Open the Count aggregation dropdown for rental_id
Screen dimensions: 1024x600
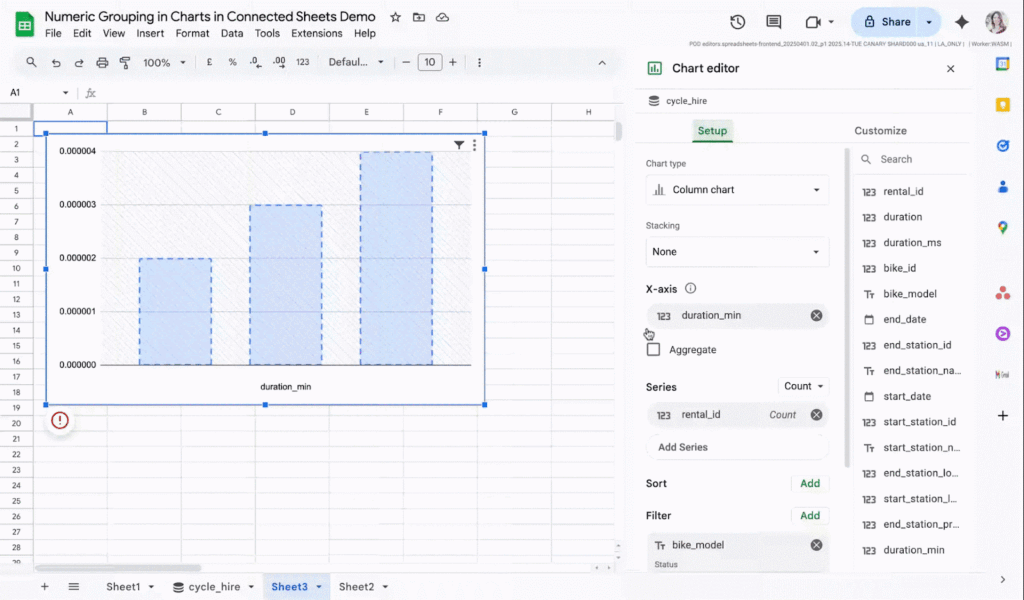(x=803, y=386)
